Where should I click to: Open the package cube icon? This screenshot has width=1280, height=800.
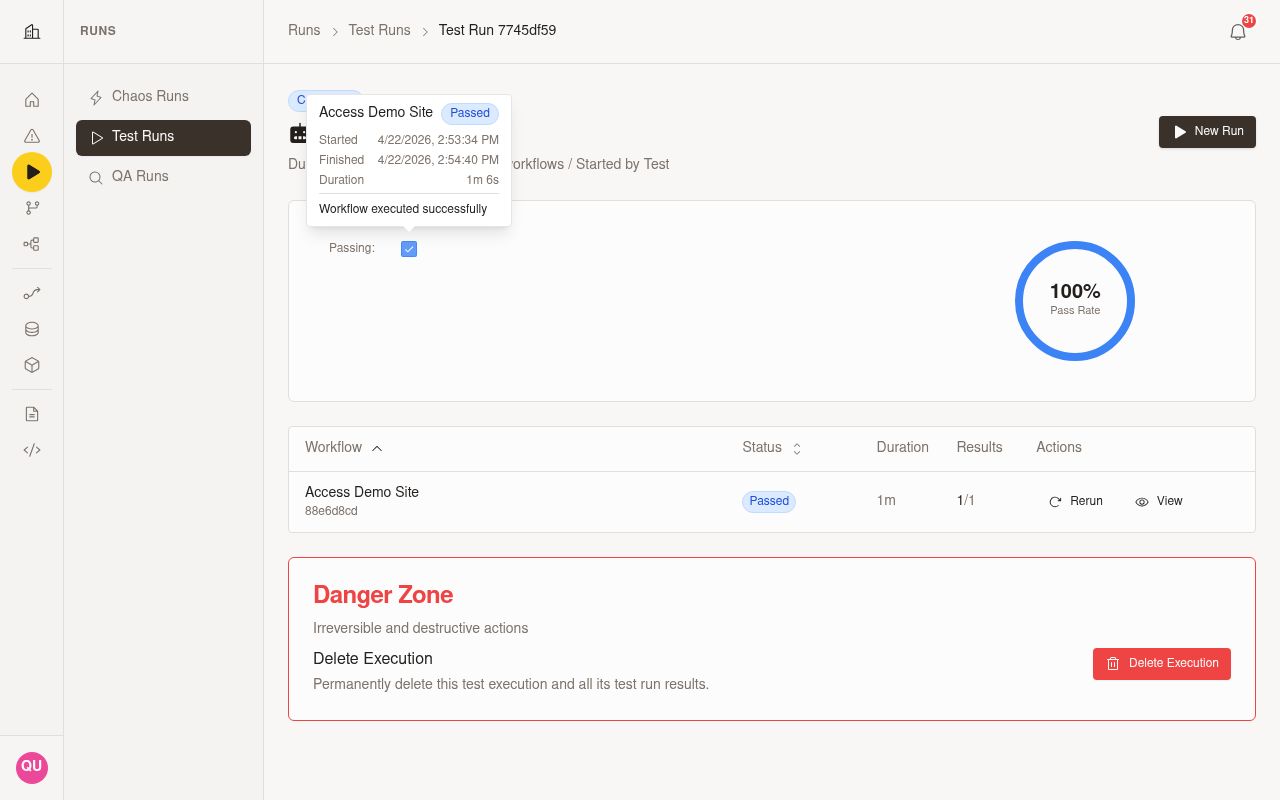(x=32, y=365)
